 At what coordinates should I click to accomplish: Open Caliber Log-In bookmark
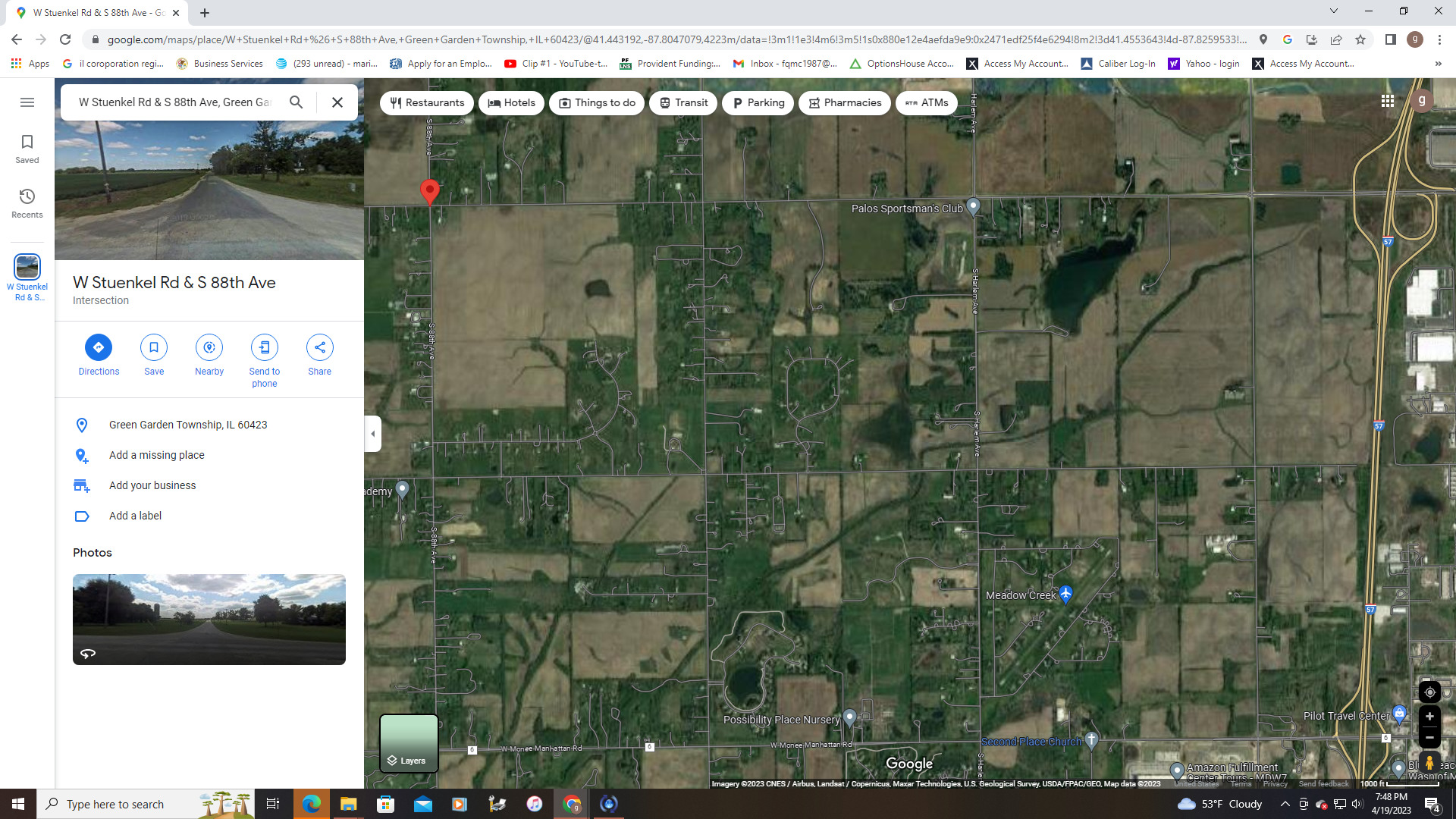tap(1118, 64)
